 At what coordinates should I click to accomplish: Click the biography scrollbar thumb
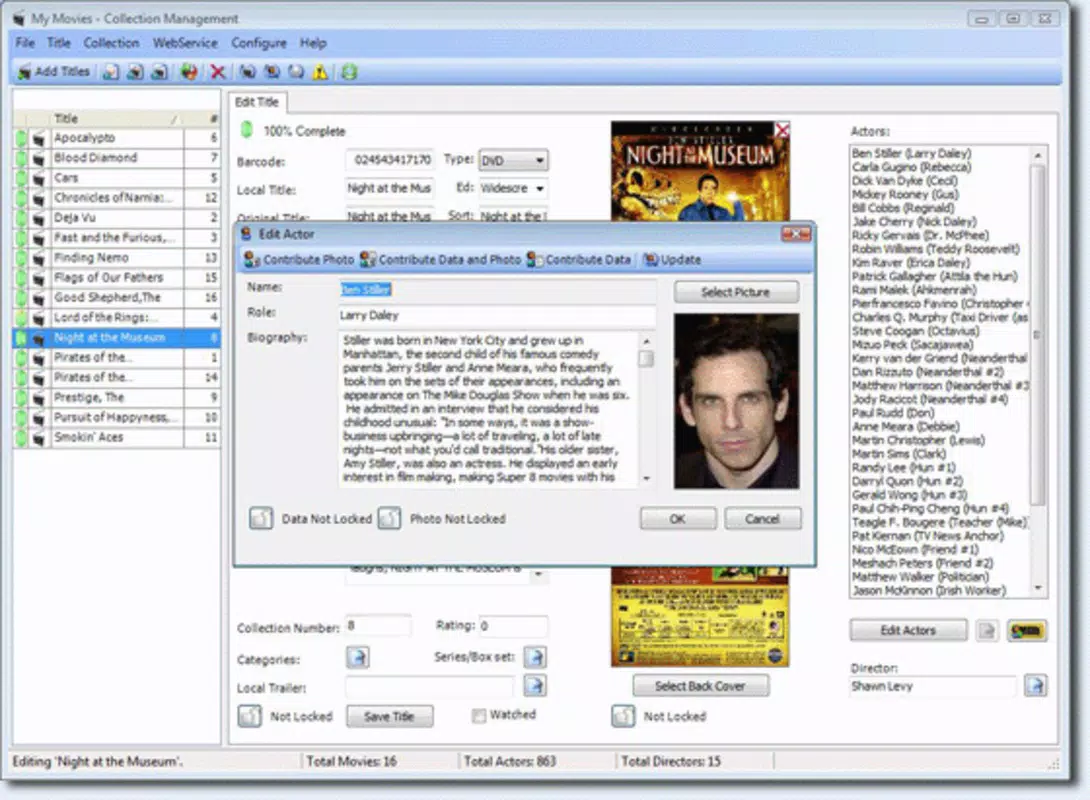(x=646, y=358)
